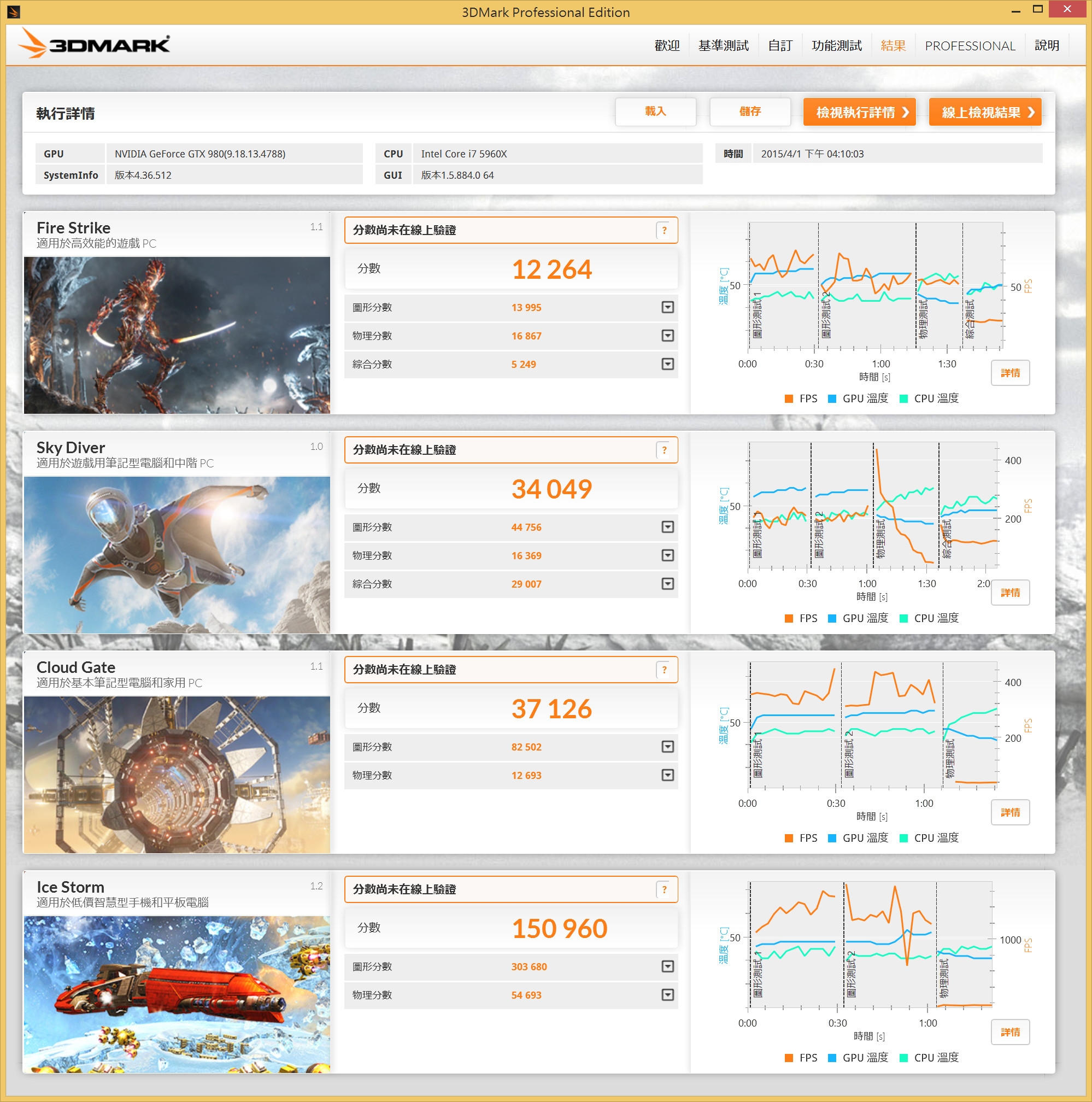Click SystemInfo 版本4.36.512 value
1092x1102 pixels.
234,175
